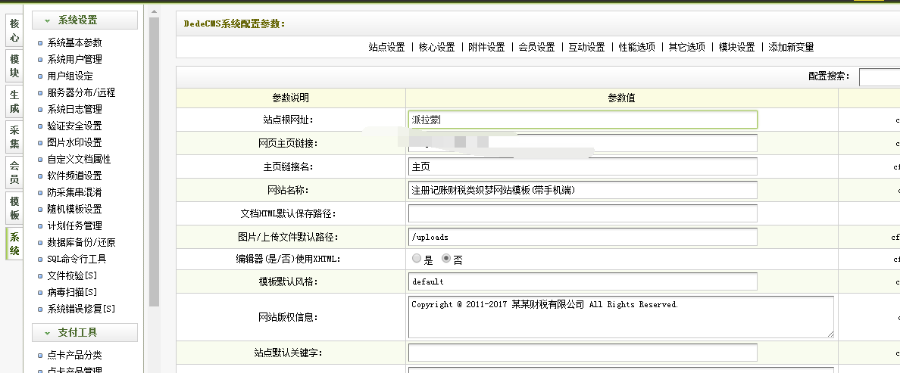Viewport: 900px width, 373px height.
Task: Switch to 性能选项 config tab
Action: [x=637, y=48]
